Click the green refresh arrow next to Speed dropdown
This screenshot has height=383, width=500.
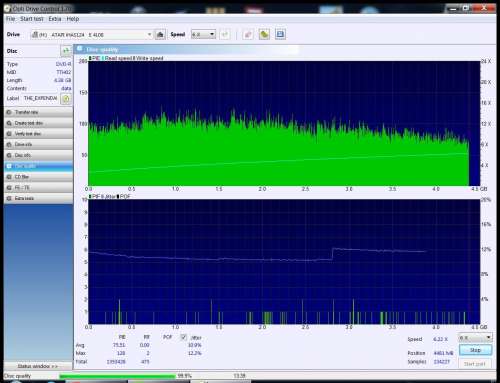click(225, 34)
